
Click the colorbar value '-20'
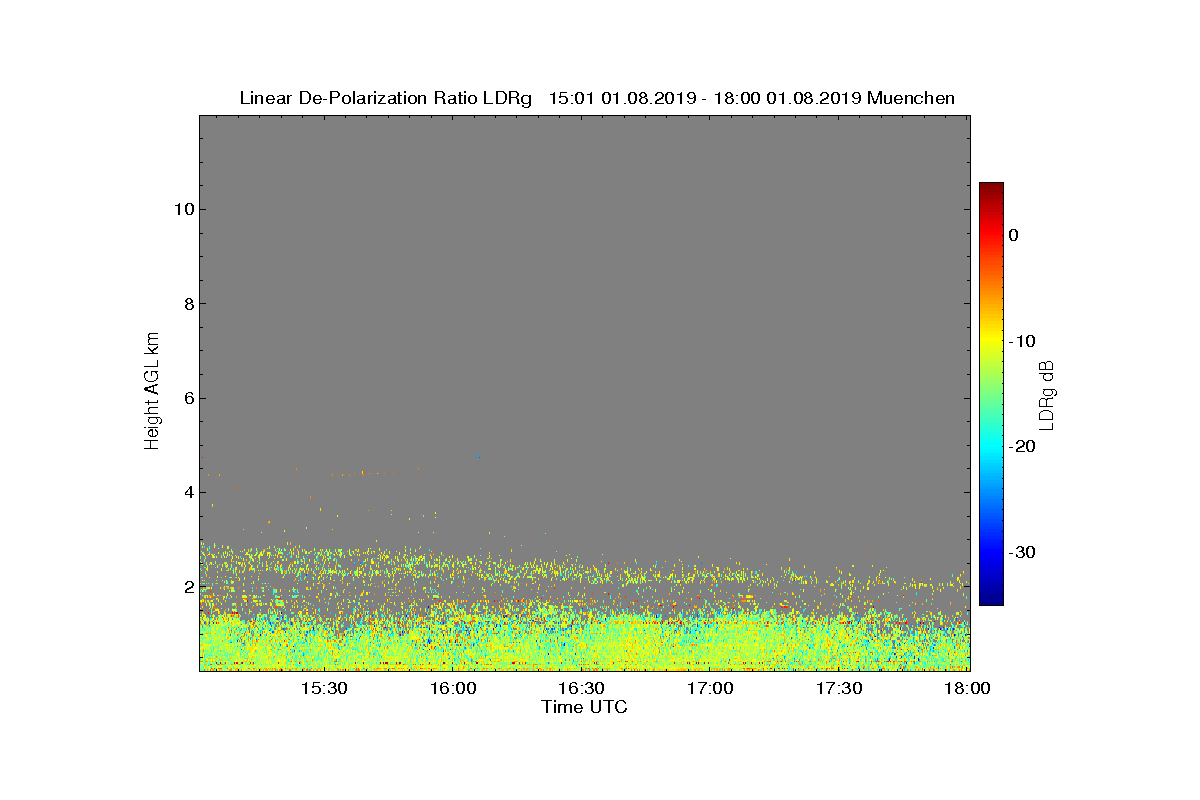point(1021,447)
